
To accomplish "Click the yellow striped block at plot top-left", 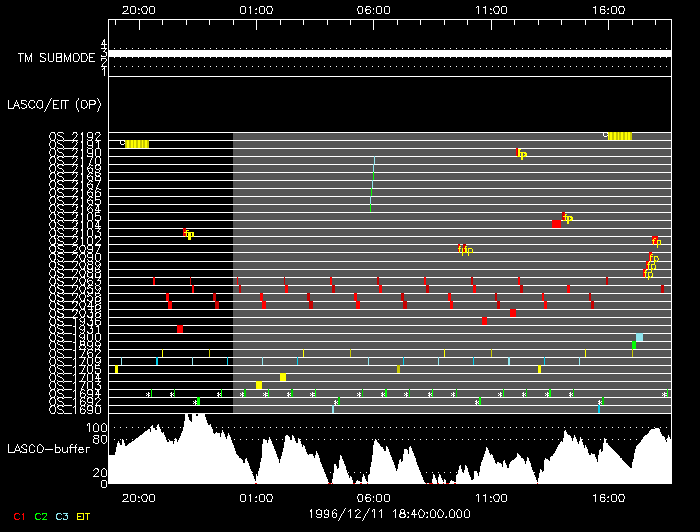I will pos(137,144).
